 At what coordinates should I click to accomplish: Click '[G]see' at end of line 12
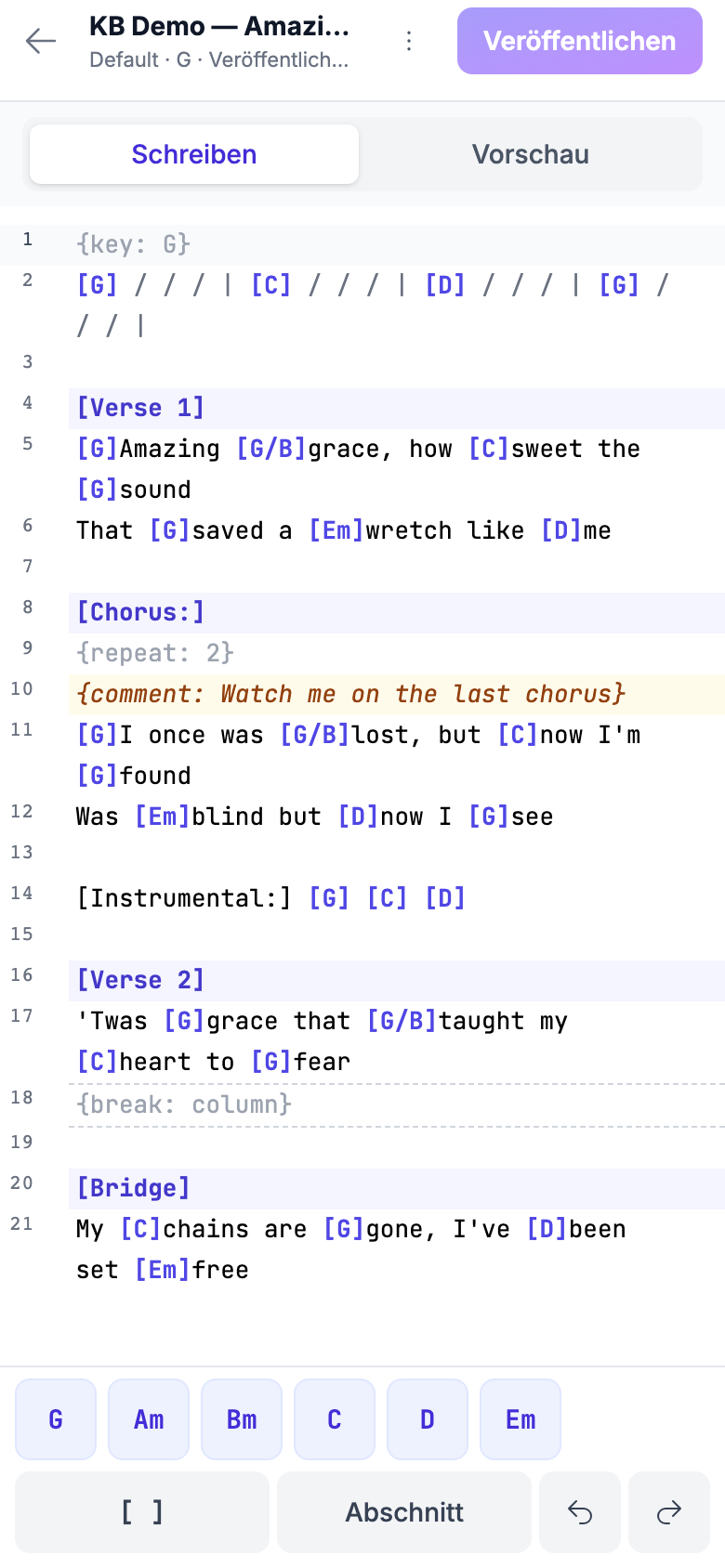point(511,817)
